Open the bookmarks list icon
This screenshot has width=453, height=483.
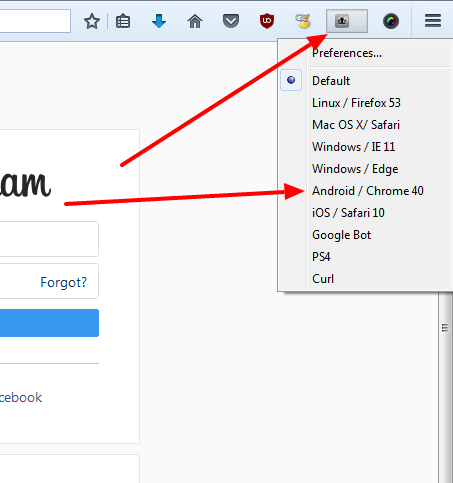point(123,21)
